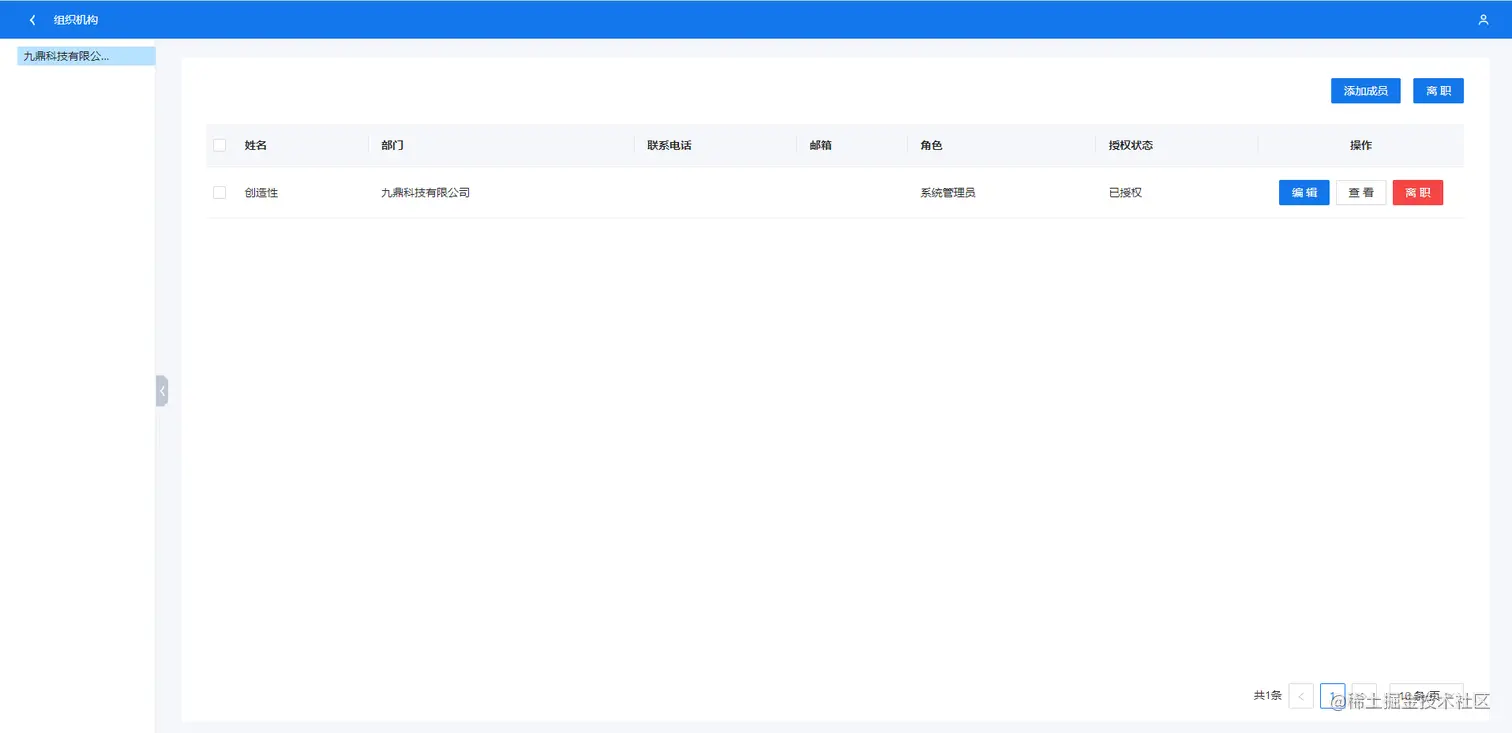The width and height of the screenshot is (1512, 733).
Task: Toggle the select-all checkbox in table header
Action: (220, 145)
